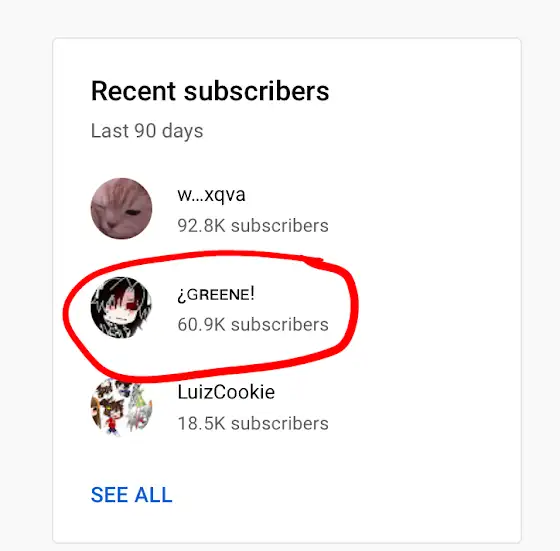The image size is (560, 551).
Task: Open the ¿GREENE! channel name
Action: (216, 294)
